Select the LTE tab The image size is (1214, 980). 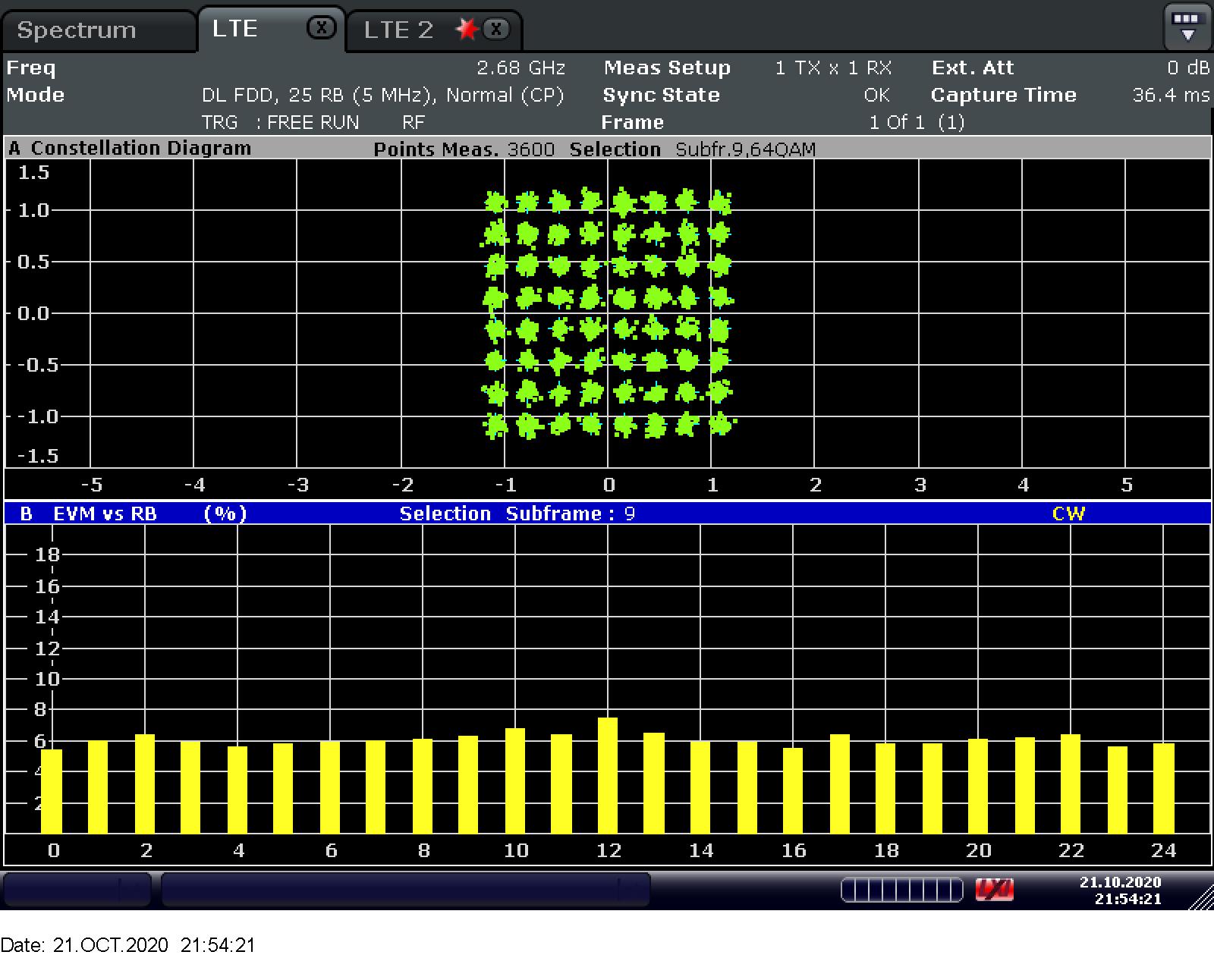pos(235,29)
